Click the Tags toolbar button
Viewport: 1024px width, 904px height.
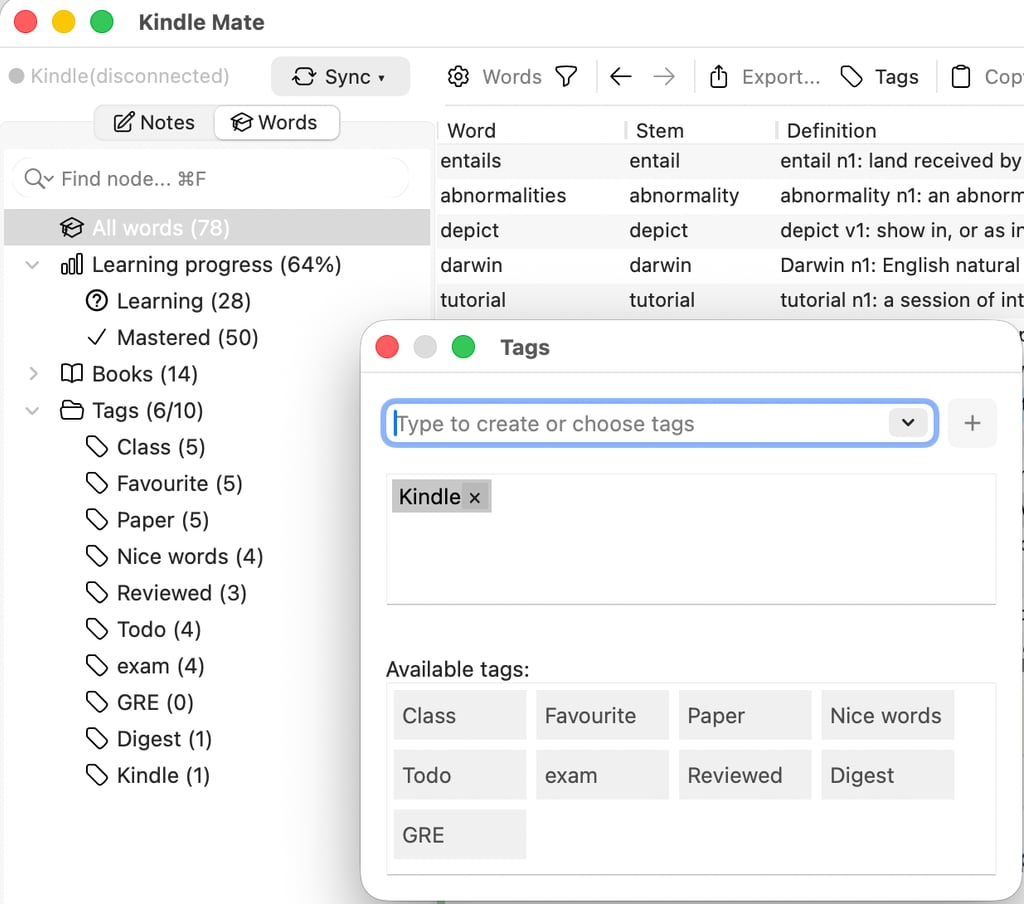(x=879, y=77)
